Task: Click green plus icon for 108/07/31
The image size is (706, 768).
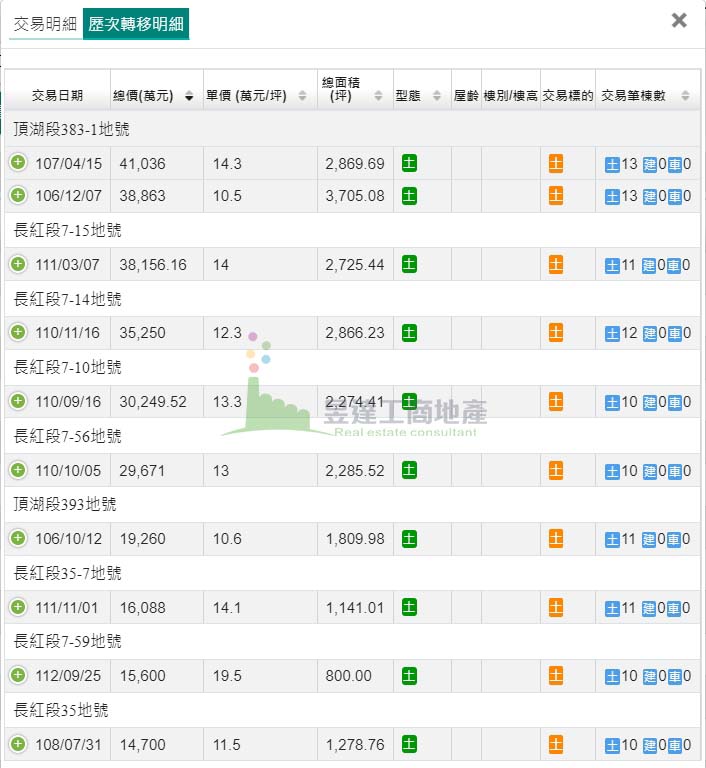Action: tap(18, 744)
